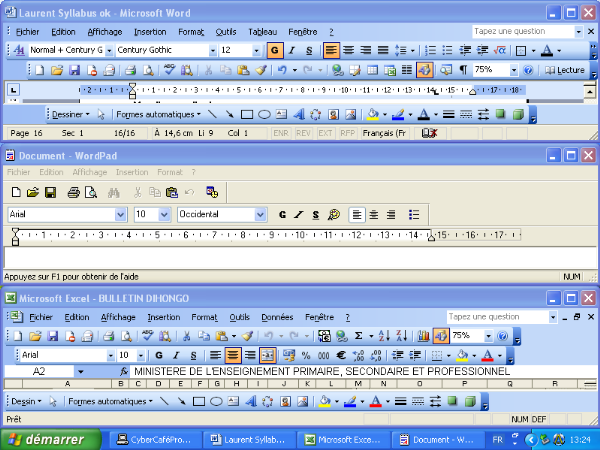Click WordPad's Print Preview icon
Screen dimensions: 600x450
point(91,192)
